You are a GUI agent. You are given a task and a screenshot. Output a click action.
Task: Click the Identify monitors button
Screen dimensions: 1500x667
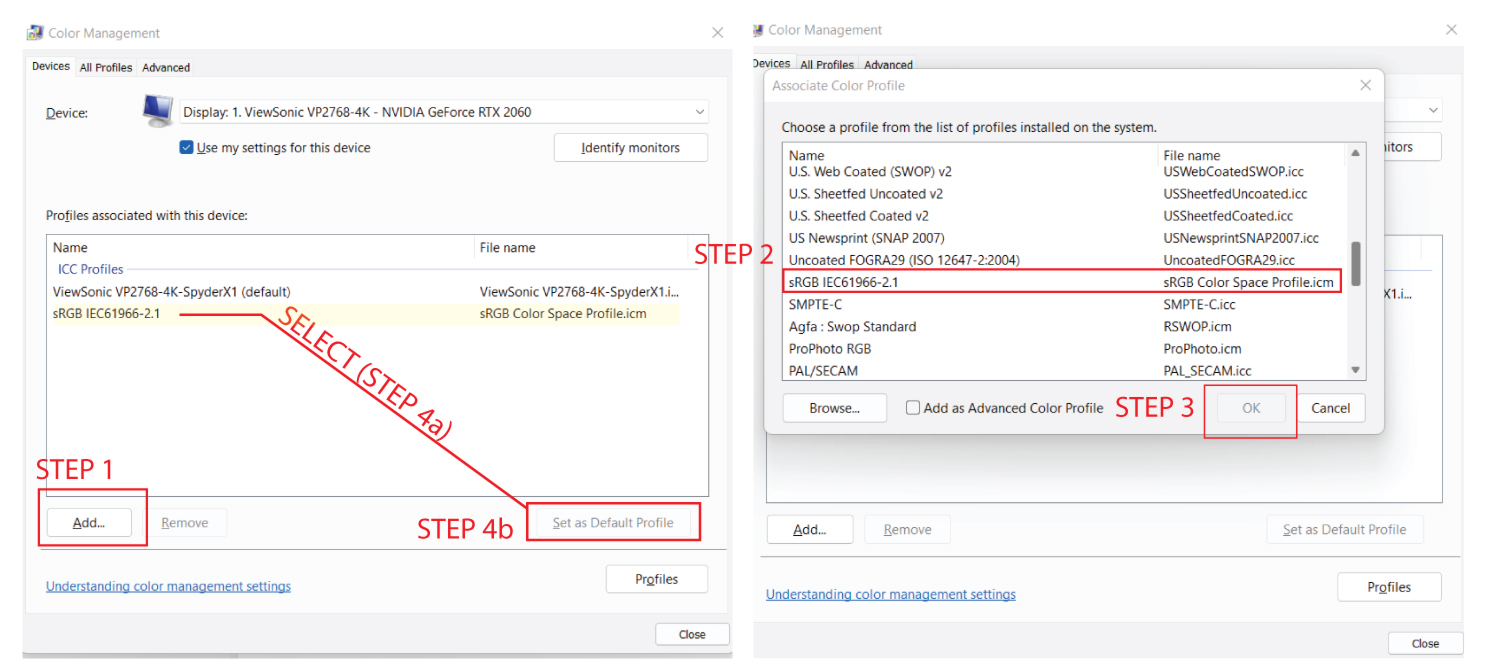point(630,147)
